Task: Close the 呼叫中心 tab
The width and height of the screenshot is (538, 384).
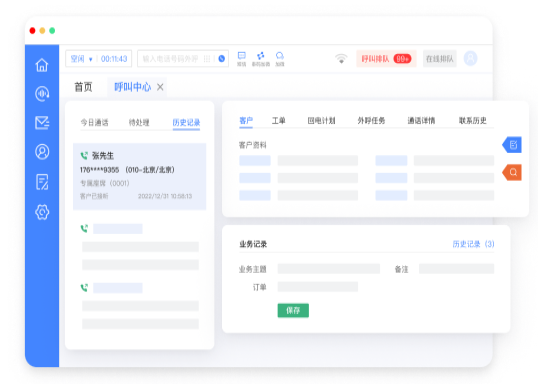Action: pos(160,87)
